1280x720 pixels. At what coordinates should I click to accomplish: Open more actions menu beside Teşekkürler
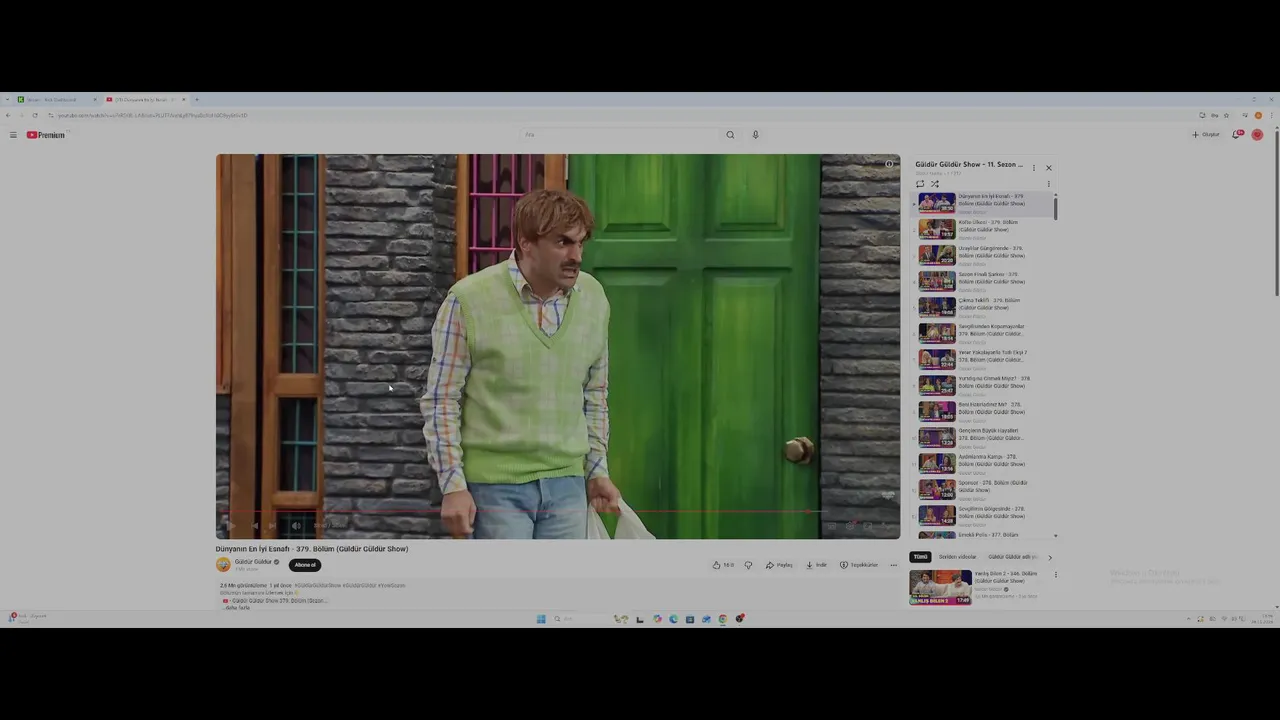[893, 565]
